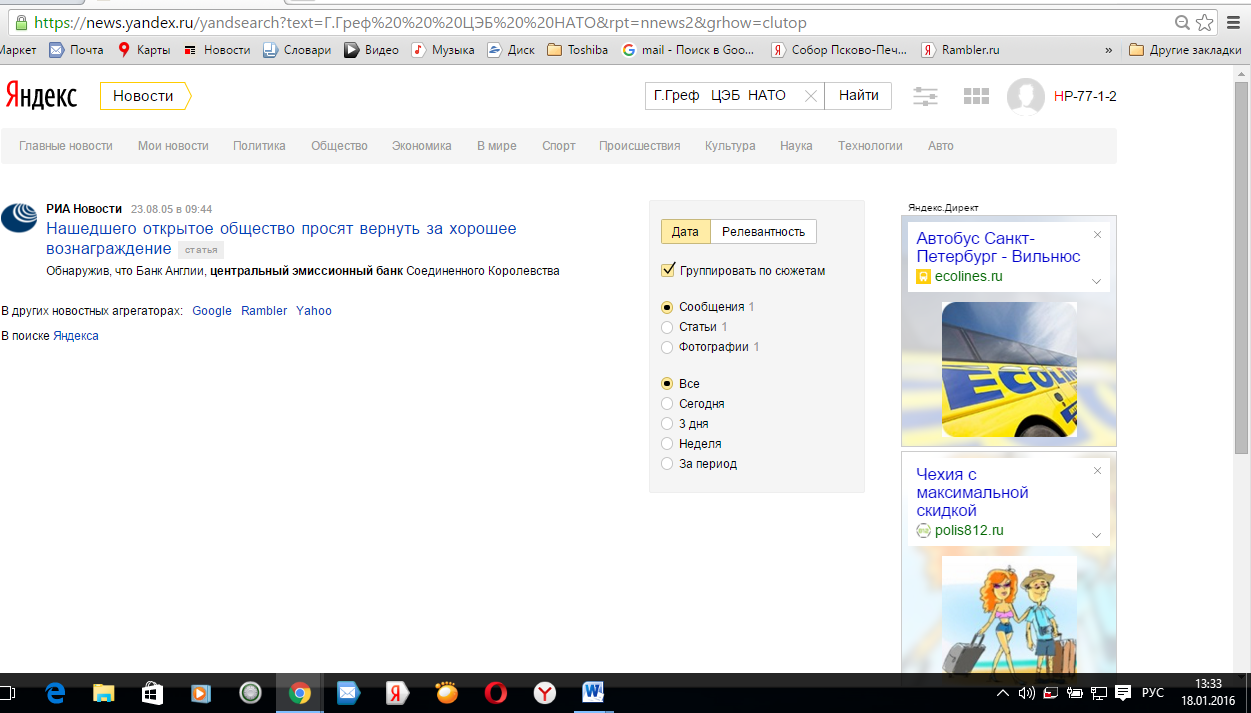The image size is (1251, 713).
Task: Open the Спорт section
Action: click(x=559, y=146)
